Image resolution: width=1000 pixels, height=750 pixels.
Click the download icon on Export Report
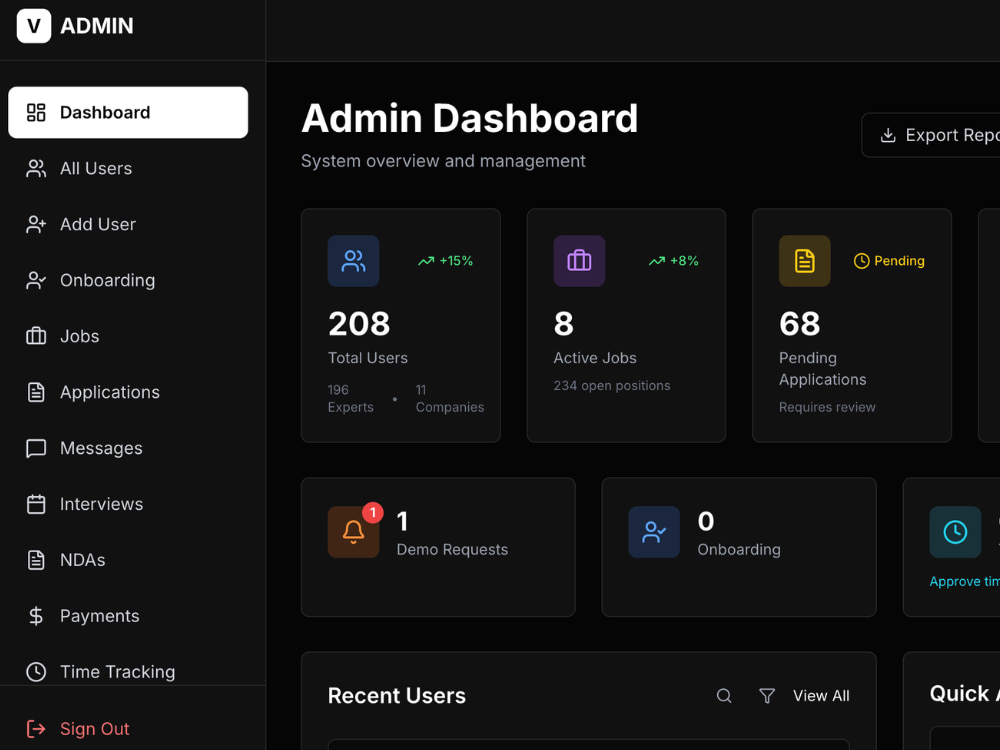pos(888,135)
